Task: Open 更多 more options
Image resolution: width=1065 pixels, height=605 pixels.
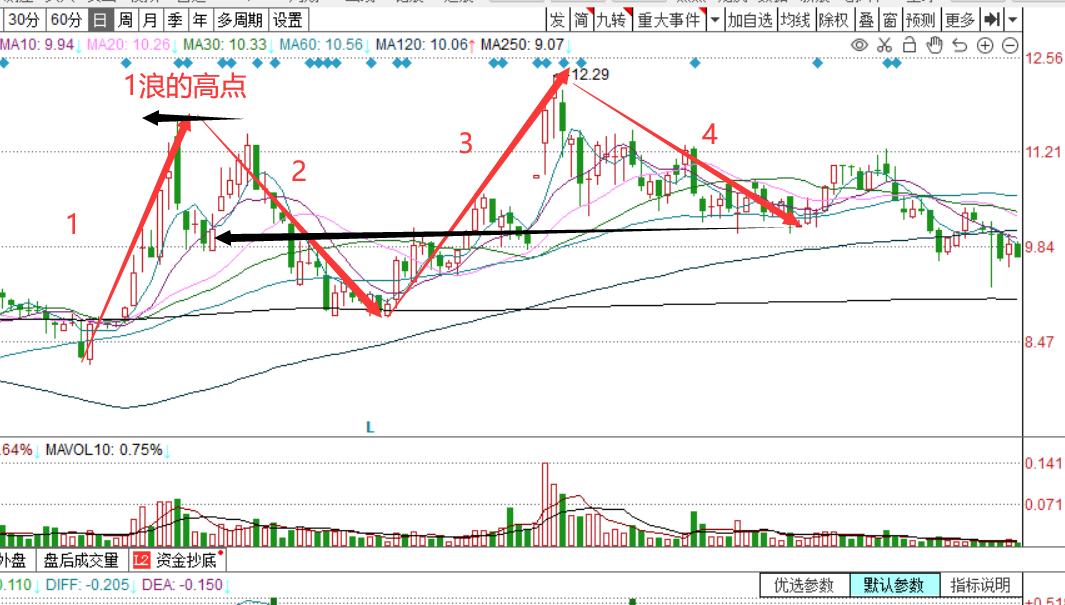Action: coord(960,20)
